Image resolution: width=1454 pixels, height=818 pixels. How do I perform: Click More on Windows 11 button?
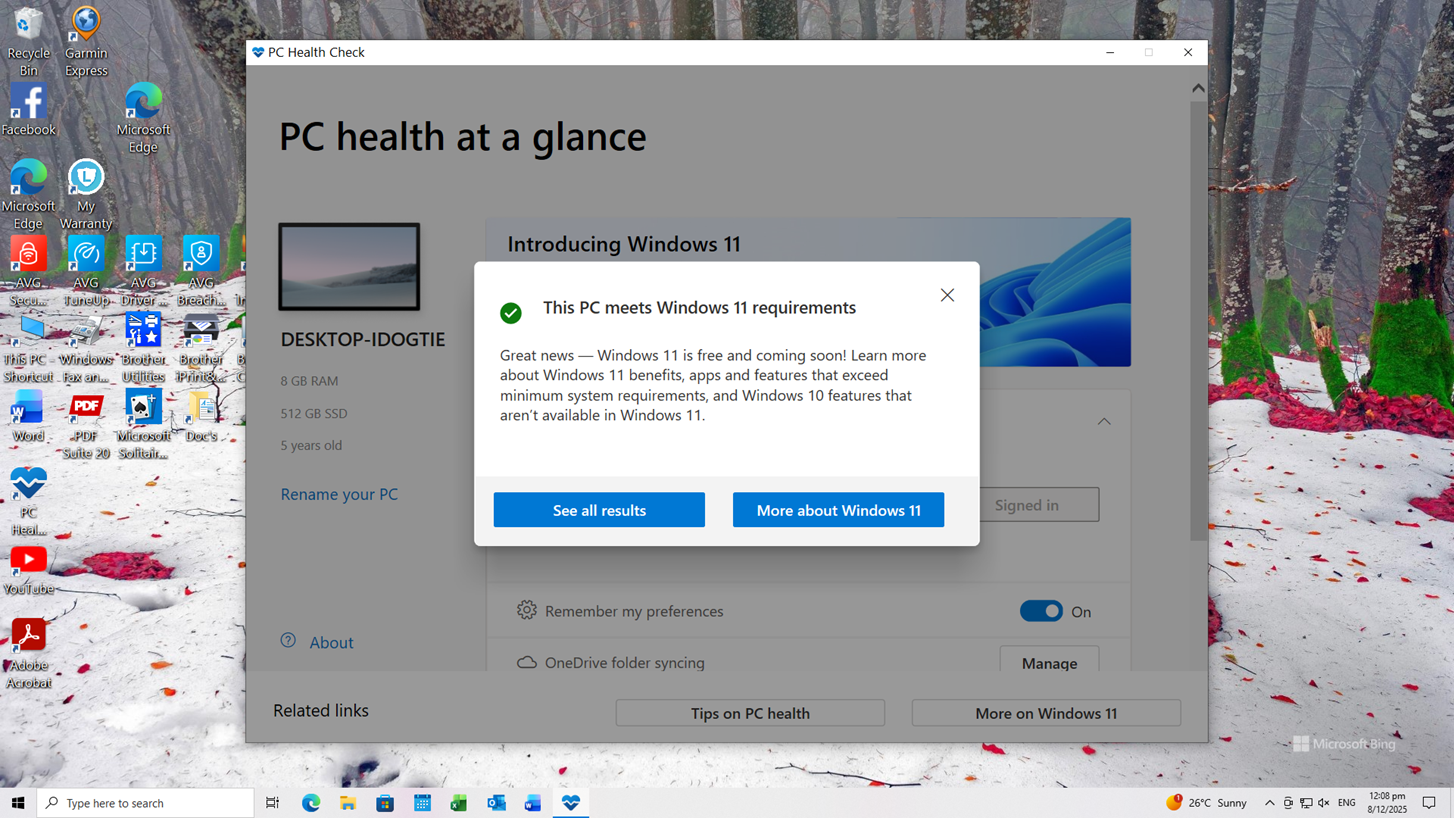click(x=1046, y=713)
